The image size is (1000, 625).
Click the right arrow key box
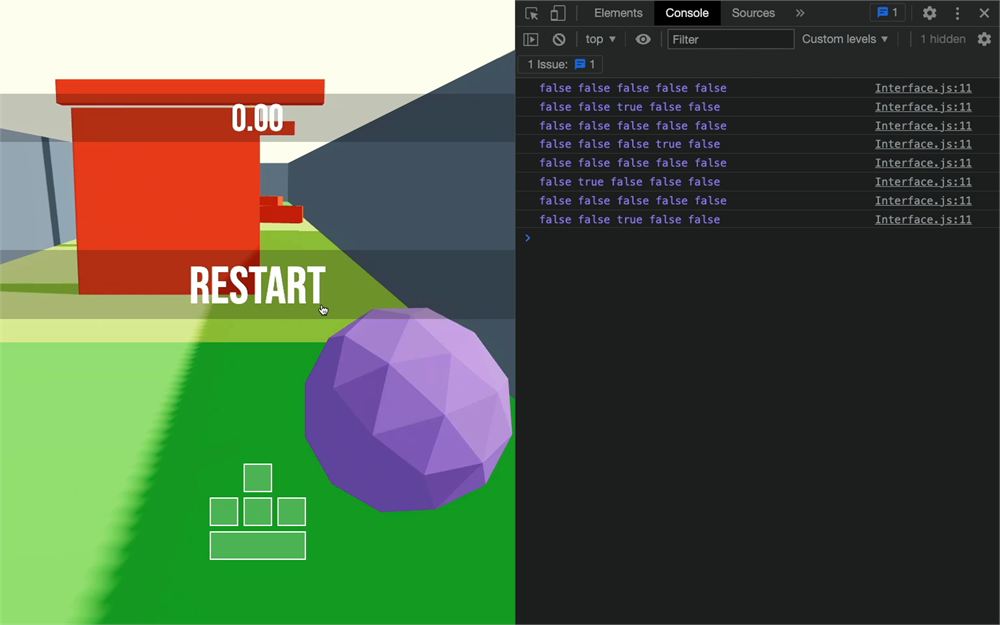tap(291, 511)
